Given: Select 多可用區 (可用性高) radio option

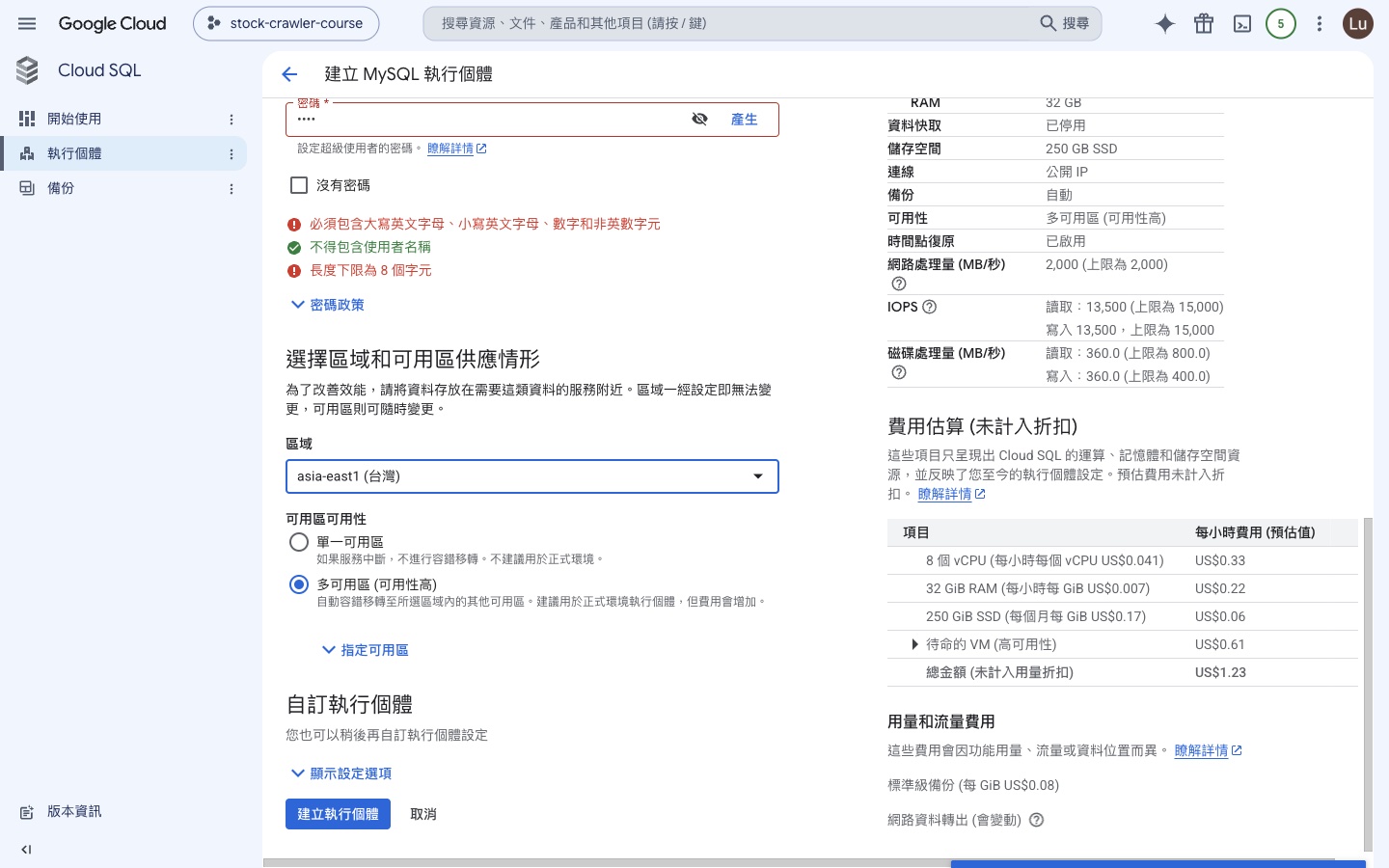Looking at the screenshot, I should 299,584.
